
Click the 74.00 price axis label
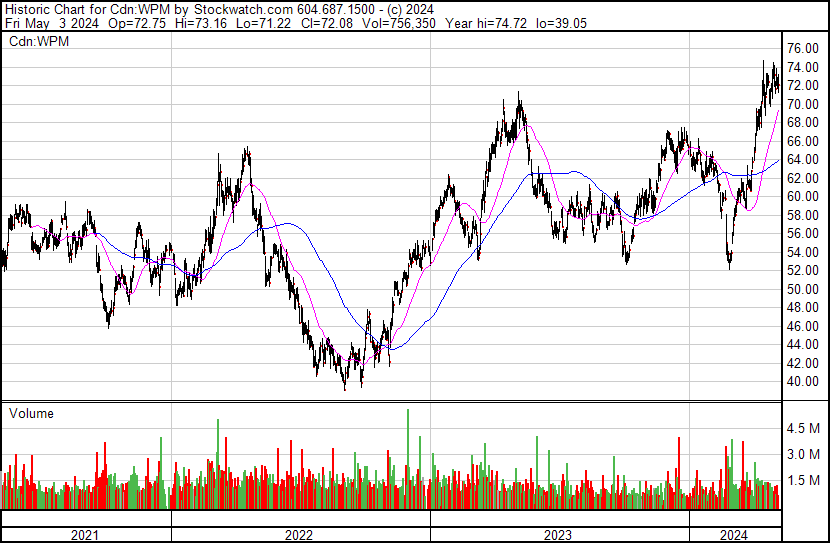[803, 67]
